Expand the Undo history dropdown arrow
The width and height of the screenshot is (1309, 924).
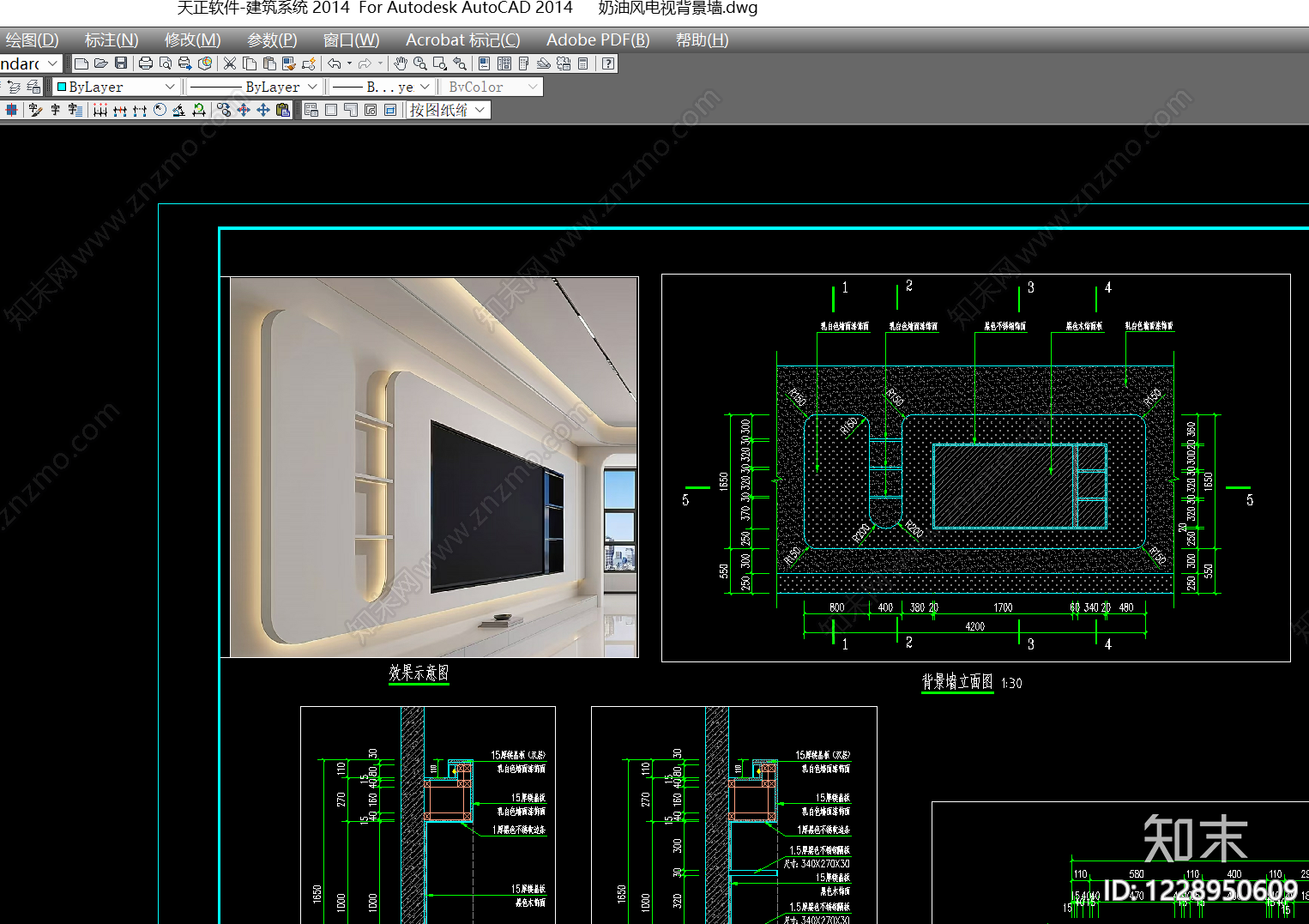(x=349, y=63)
